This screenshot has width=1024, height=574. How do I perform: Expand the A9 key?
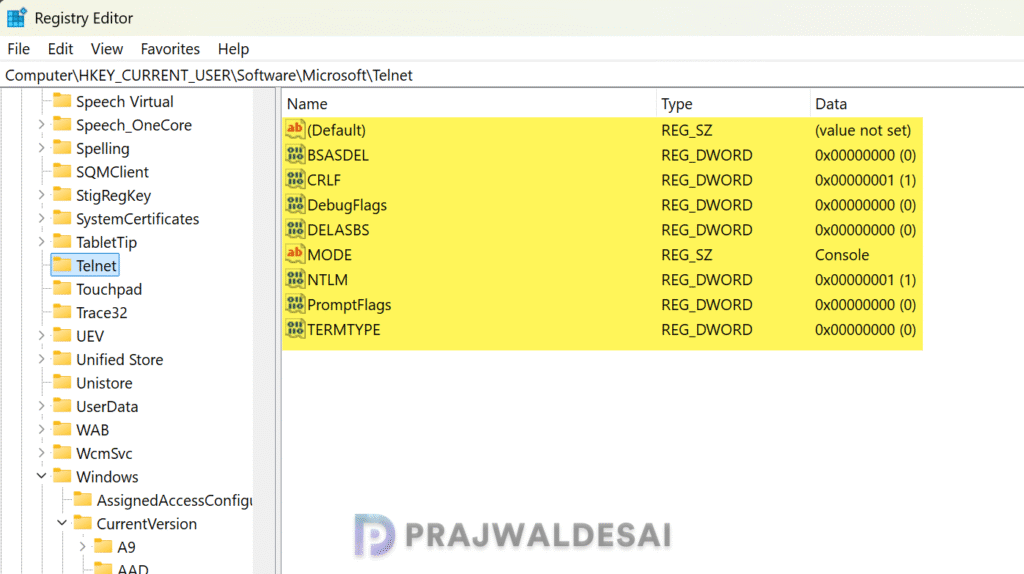tap(83, 547)
